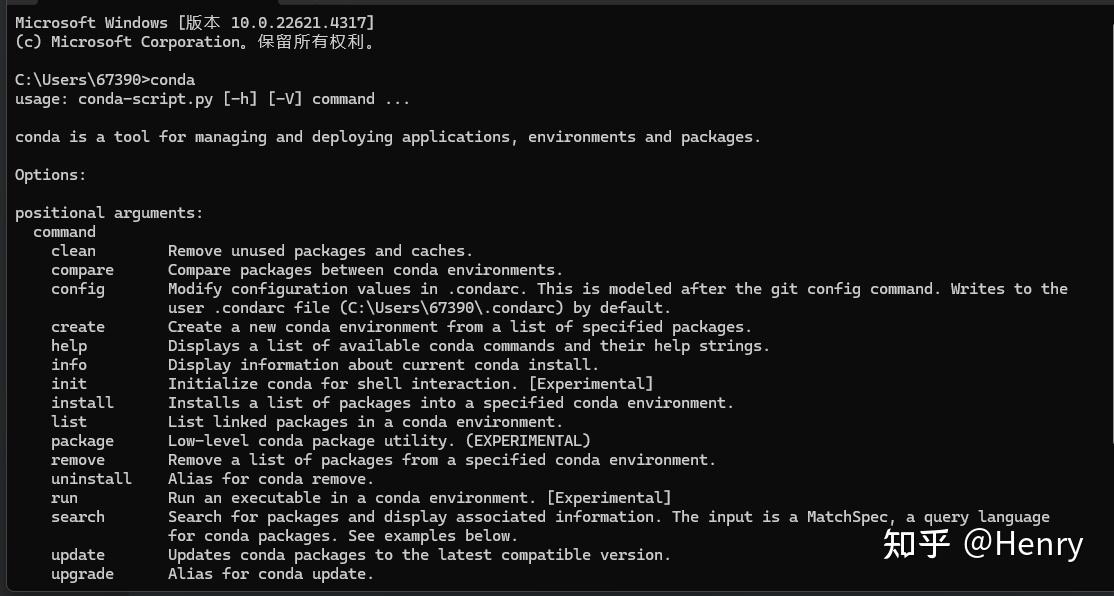
Task: Click the 'C:\Users\67390>conda' prompt line
Action: [105, 80]
